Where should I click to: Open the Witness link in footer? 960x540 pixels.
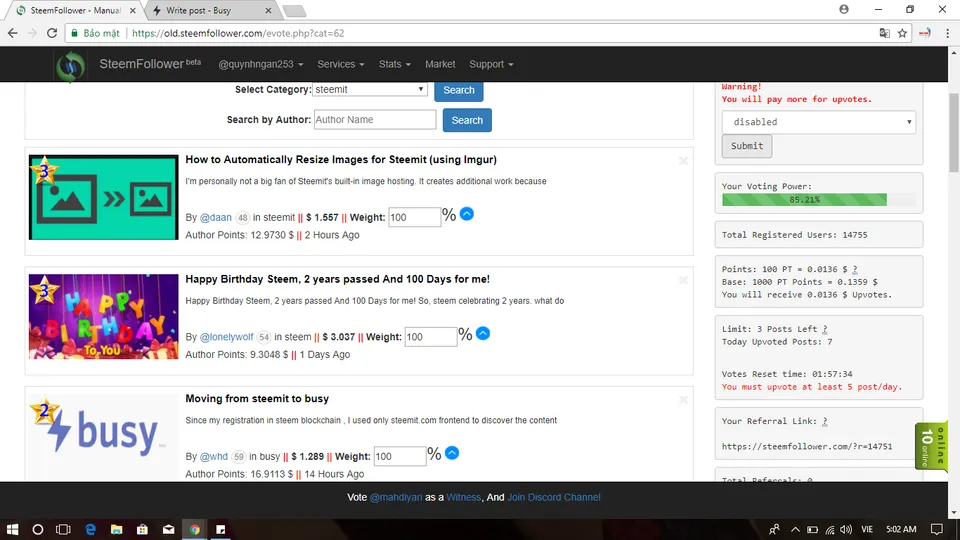pos(463,497)
